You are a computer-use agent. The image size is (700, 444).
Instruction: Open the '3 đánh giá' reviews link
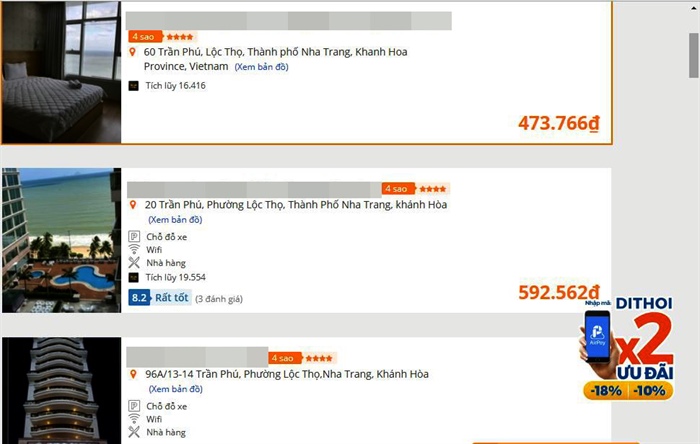tap(218, 298)
